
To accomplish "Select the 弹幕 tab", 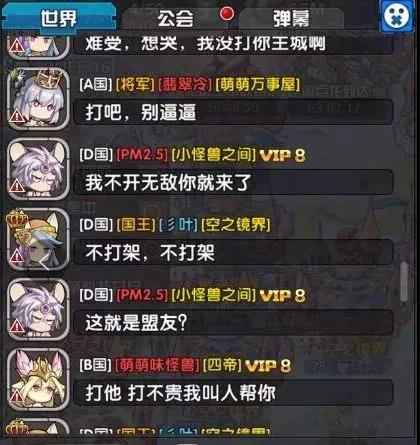I will (x=291, y=18).
